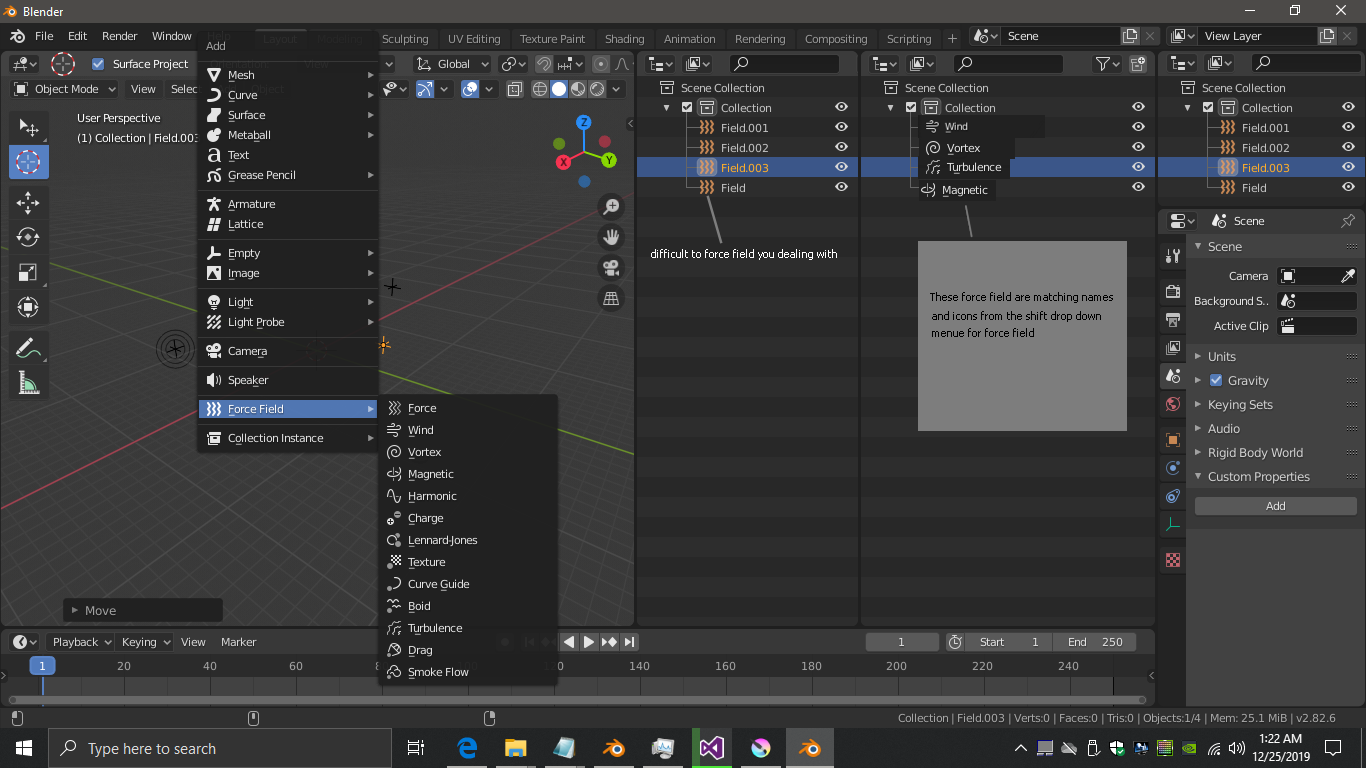Open the File menu
This screenshot has width=1366, height=768.
[44, 36]
